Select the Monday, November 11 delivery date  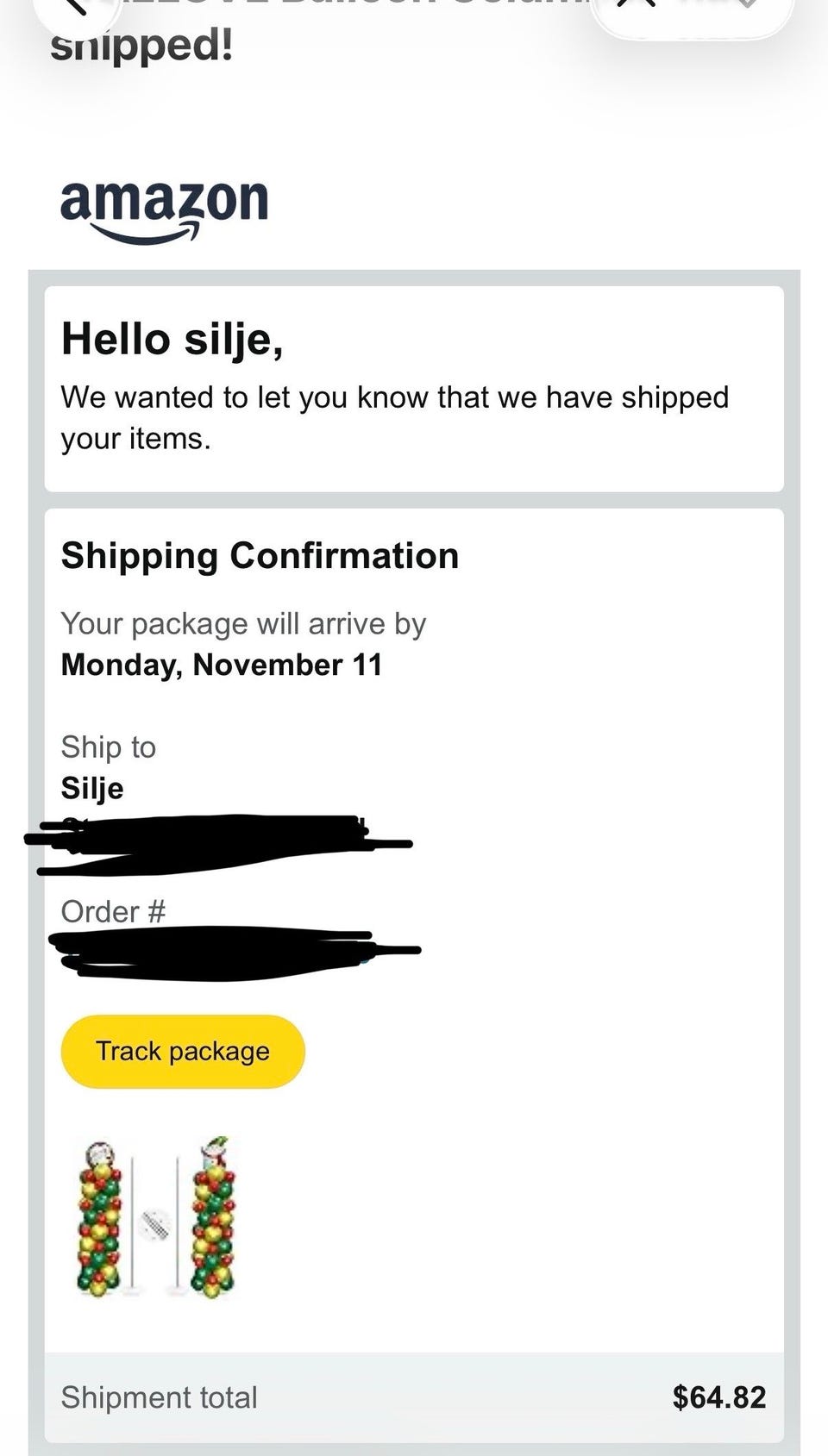(222, 665)
